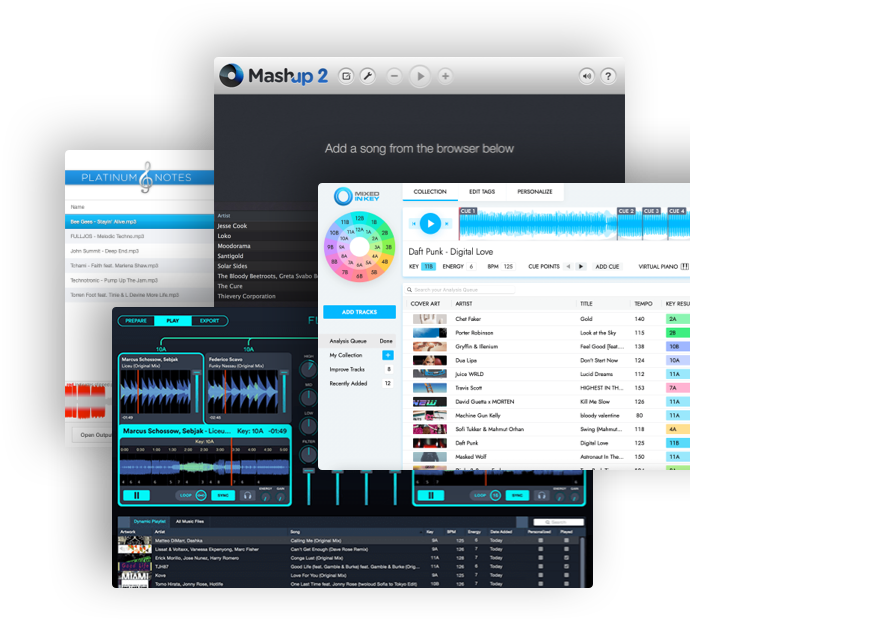The height and width of the screenshot is (621, 888).
Task: Toggle SYNC on the left Flow deck
Action: [223, 495]
